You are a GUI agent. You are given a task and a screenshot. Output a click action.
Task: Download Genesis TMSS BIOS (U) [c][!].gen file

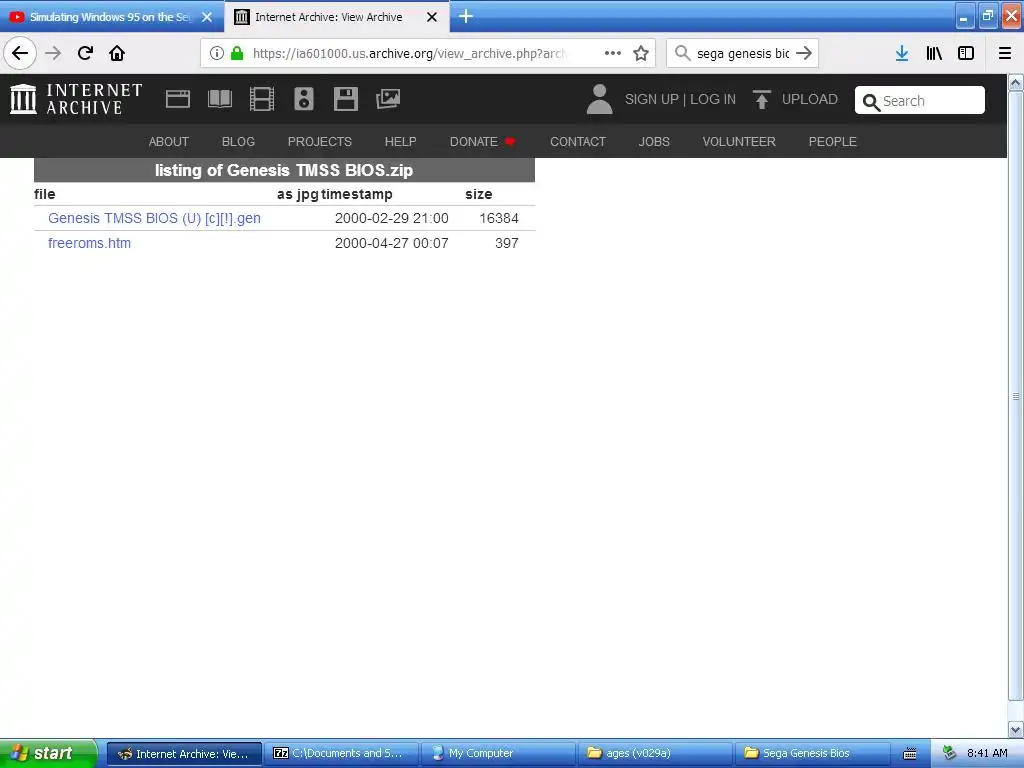click(x=154, y=218)
